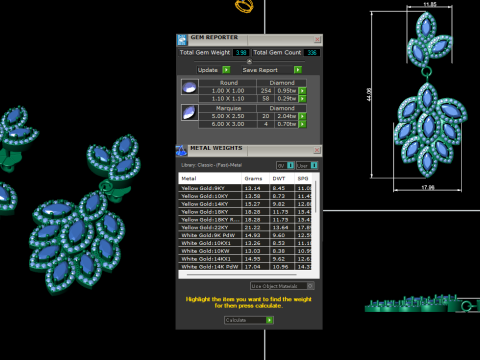Screen dimensions: 480x360
Task: Click the metal list horizontal scrollbar
Action: pos(242,275)
